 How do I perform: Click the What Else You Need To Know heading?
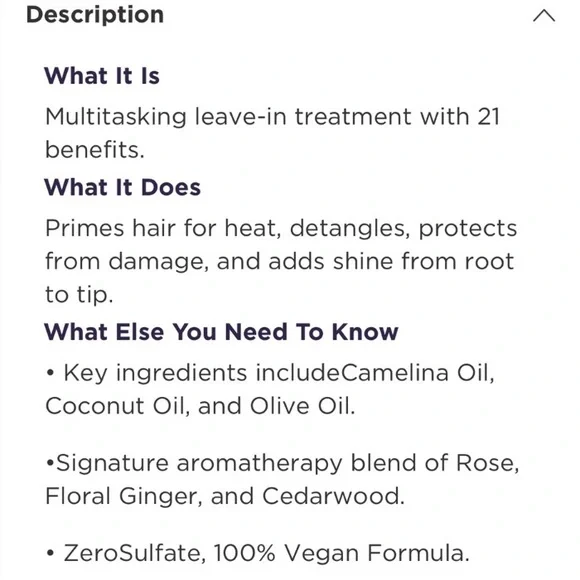point(221,331)
